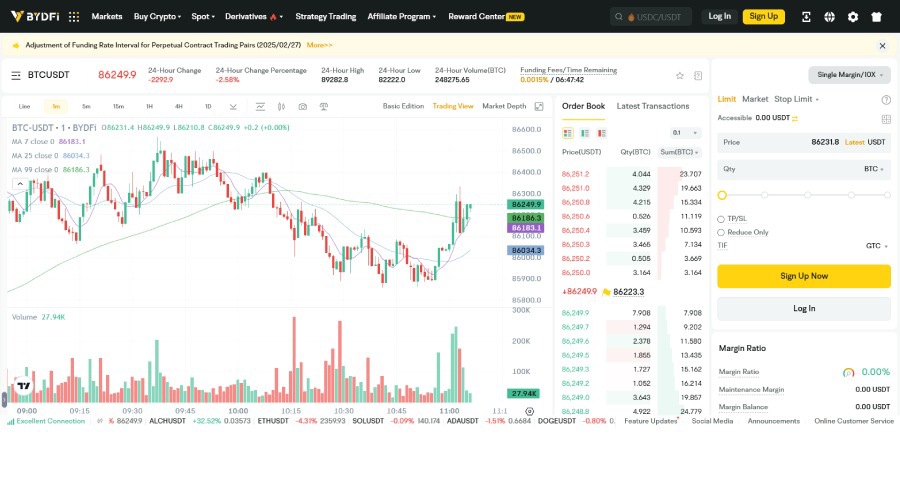Screen dimensions: 900x500
Task: Expand more chart intervals dropdown
Action: [x=233, y=107]
